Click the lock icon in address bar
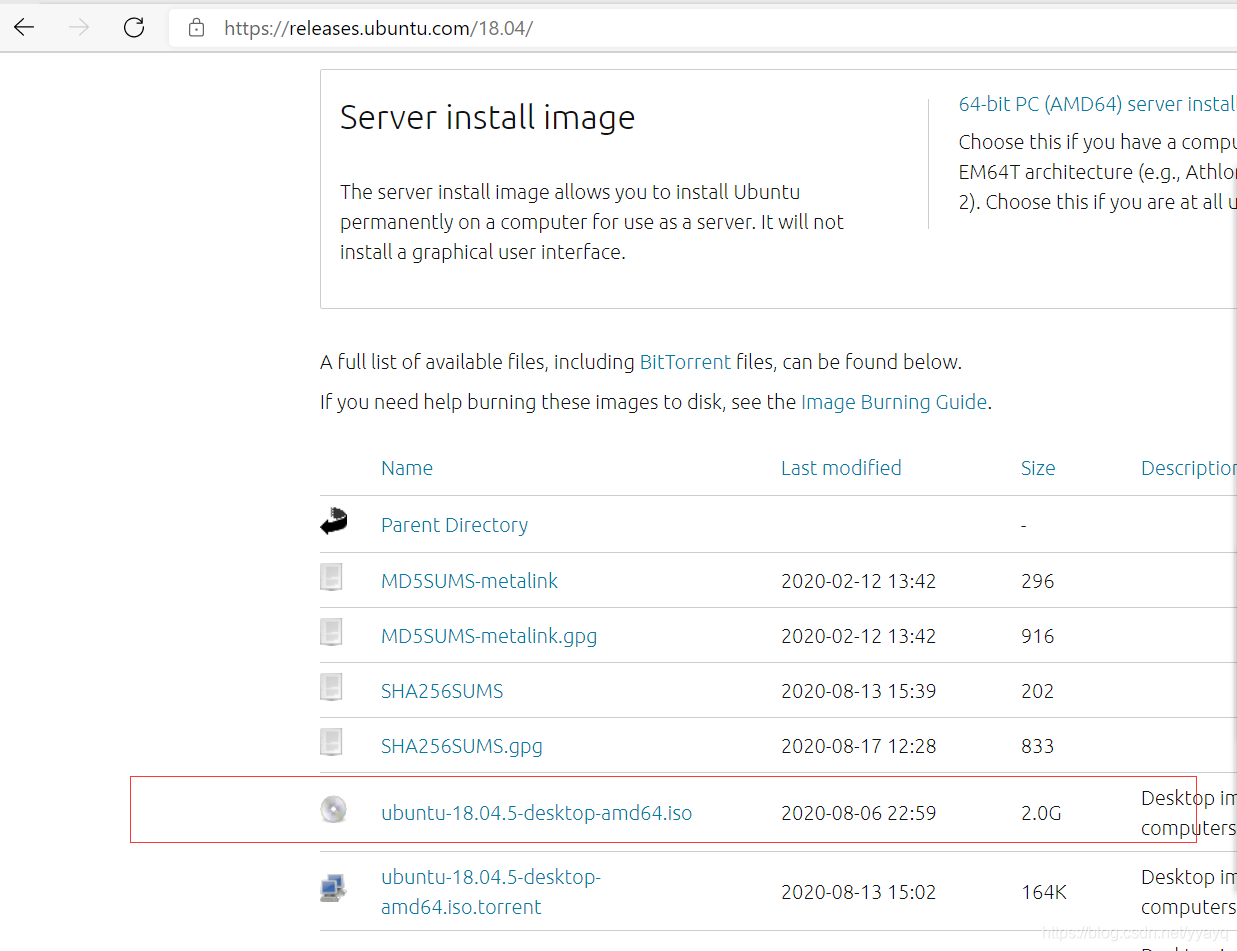Screen dimensions: 1237x951 click(197, 28)
